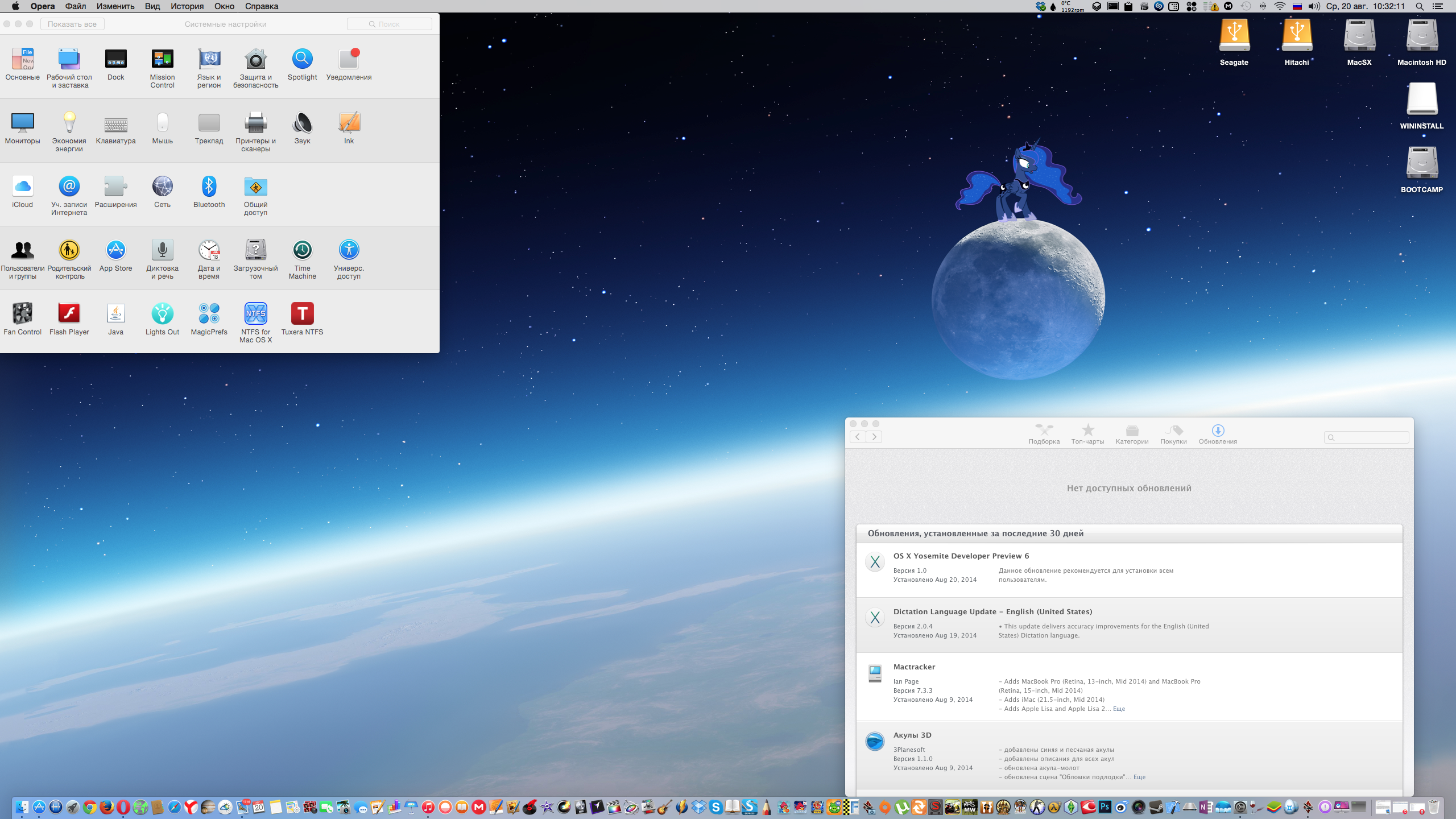Click the App Store search field

1367,437
